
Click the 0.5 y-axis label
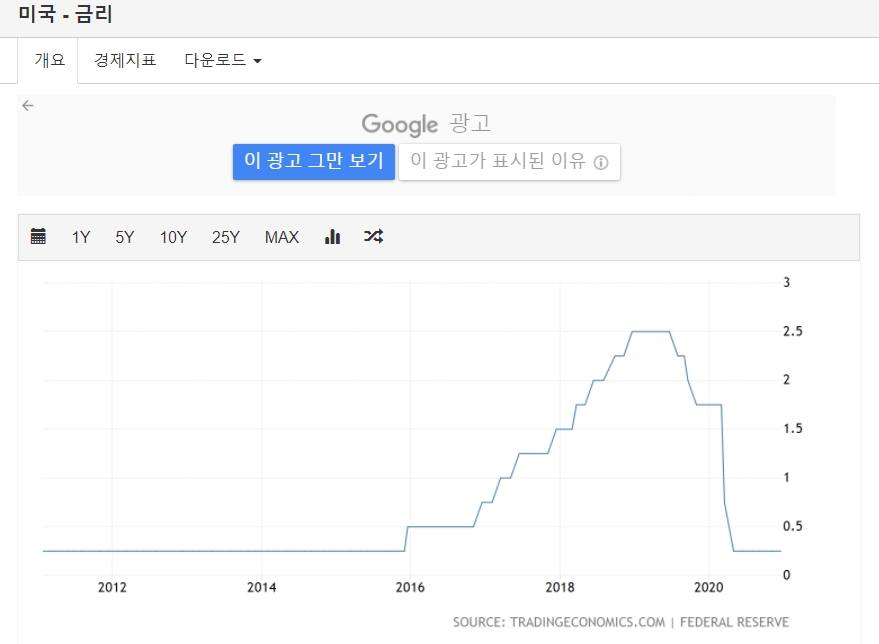(793, 526)
